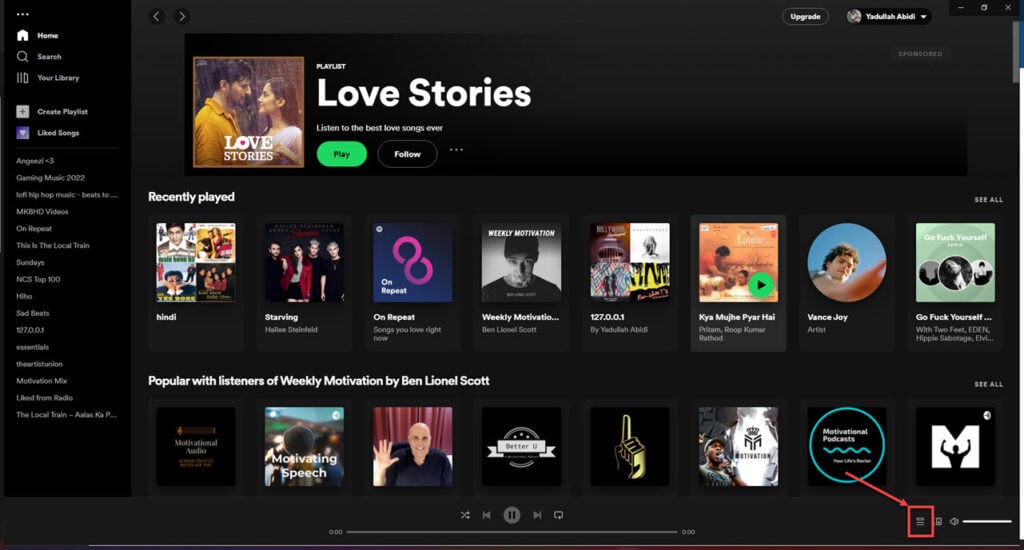See all Popular with listeners items
This screenshot has height=550, width=1024.
click(x=988, y=385)
